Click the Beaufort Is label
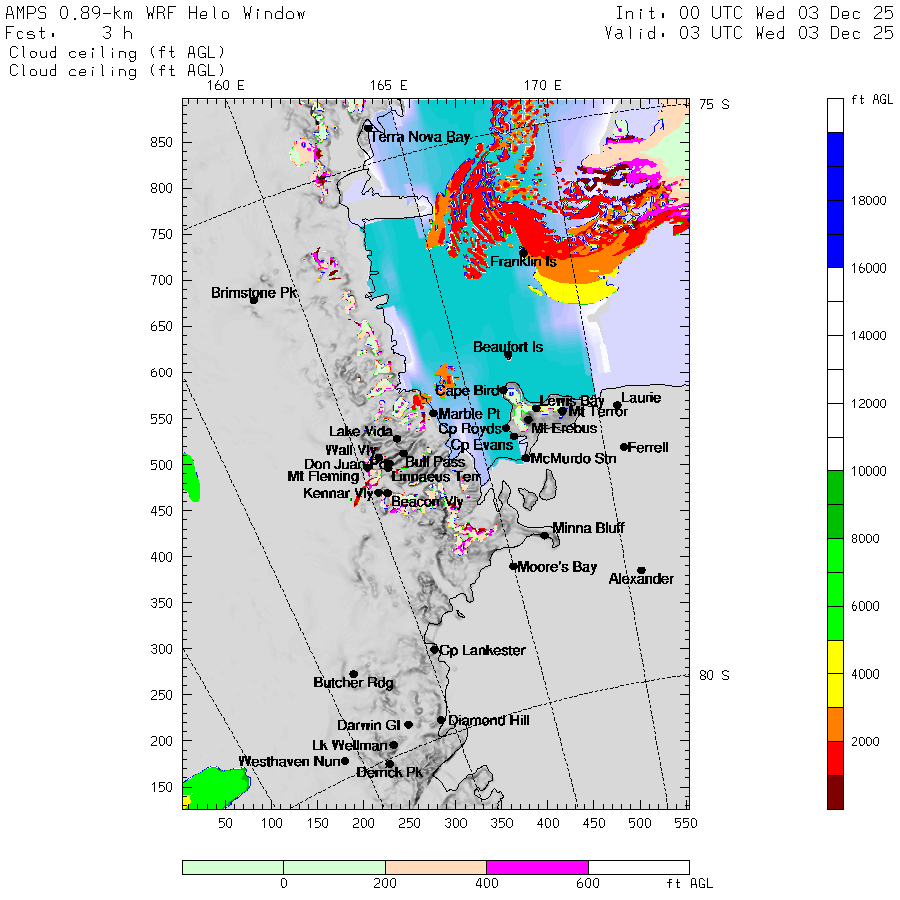Screen dimensions: 900x900 point(508,347)
